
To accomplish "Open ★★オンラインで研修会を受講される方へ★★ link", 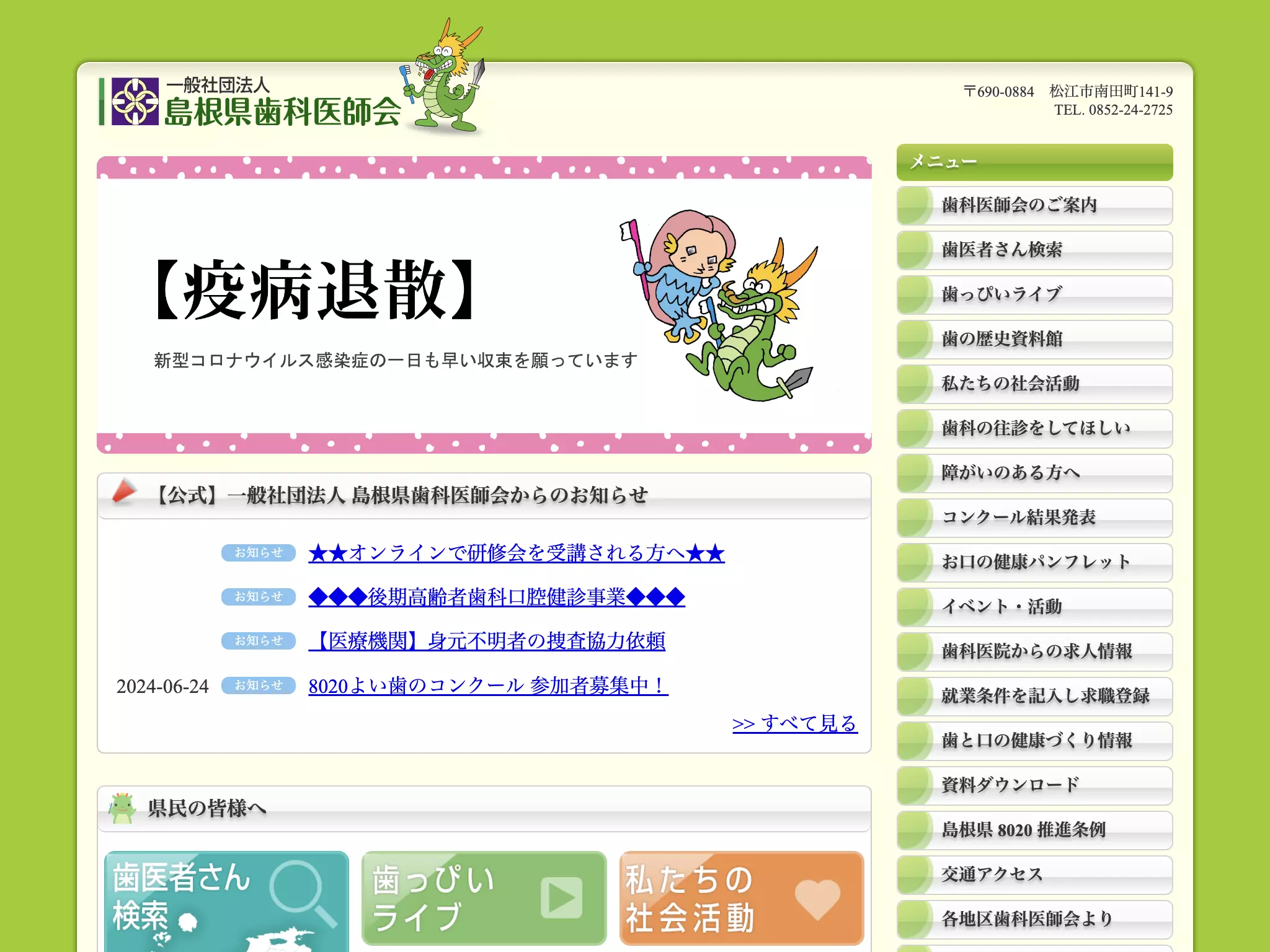I will coord(517,553).
